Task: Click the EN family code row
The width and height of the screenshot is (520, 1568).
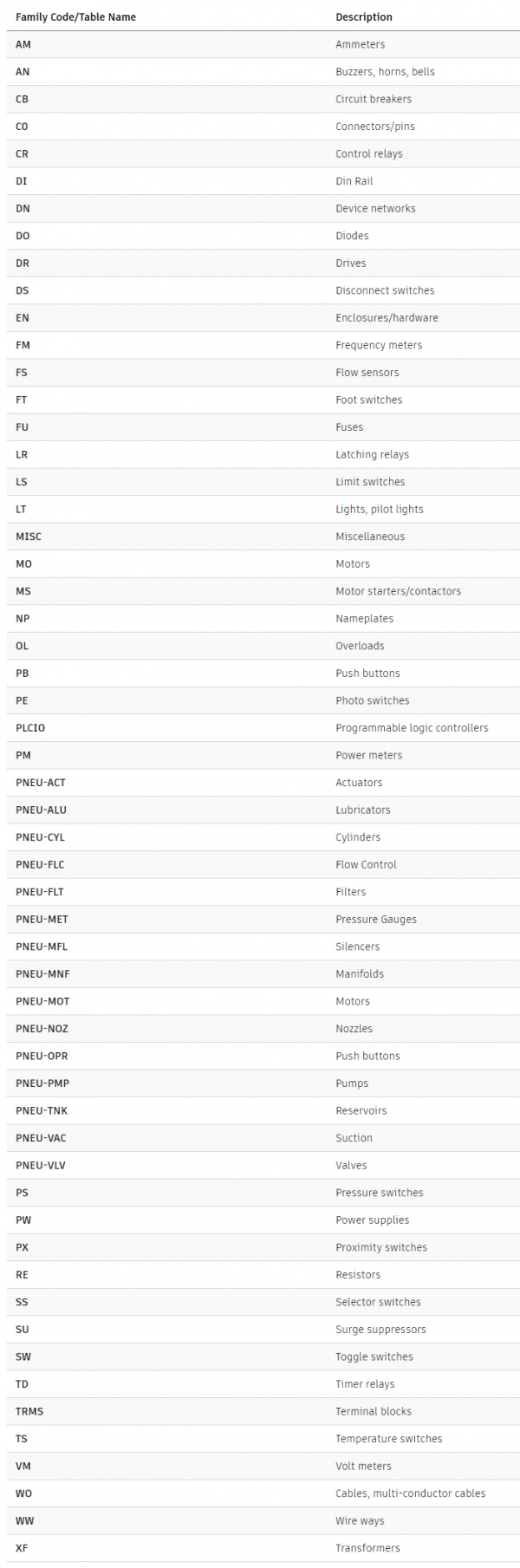Action: pos(23,318)
